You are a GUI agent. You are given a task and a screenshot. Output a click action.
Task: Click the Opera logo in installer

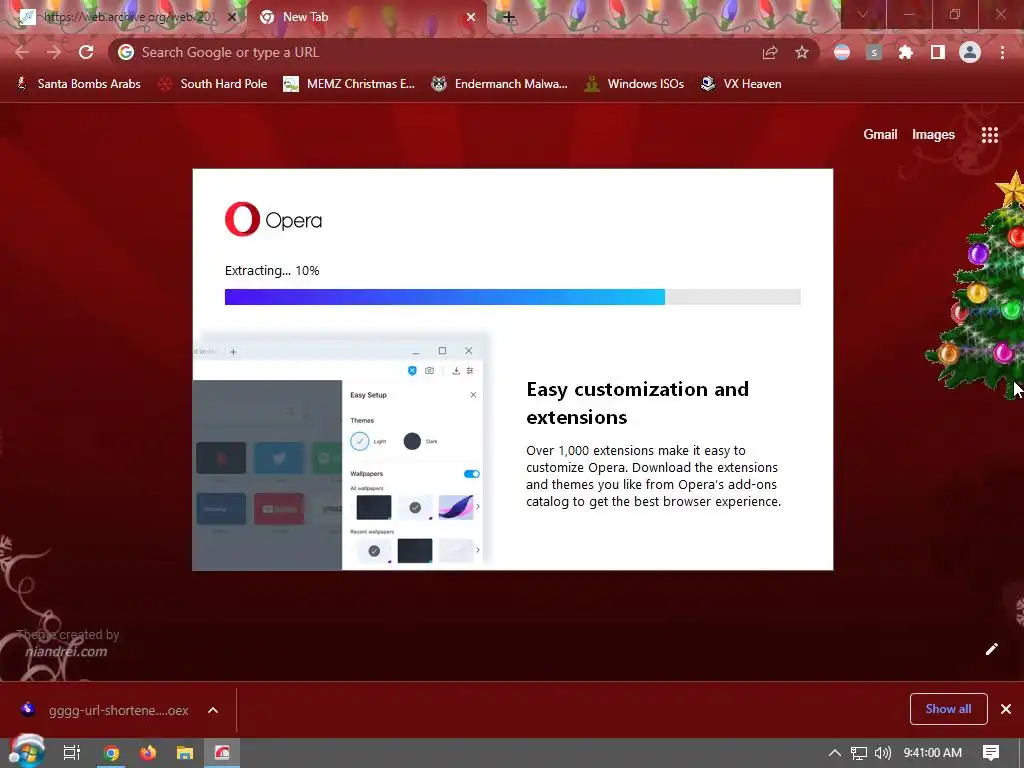(x=273, y=219)
